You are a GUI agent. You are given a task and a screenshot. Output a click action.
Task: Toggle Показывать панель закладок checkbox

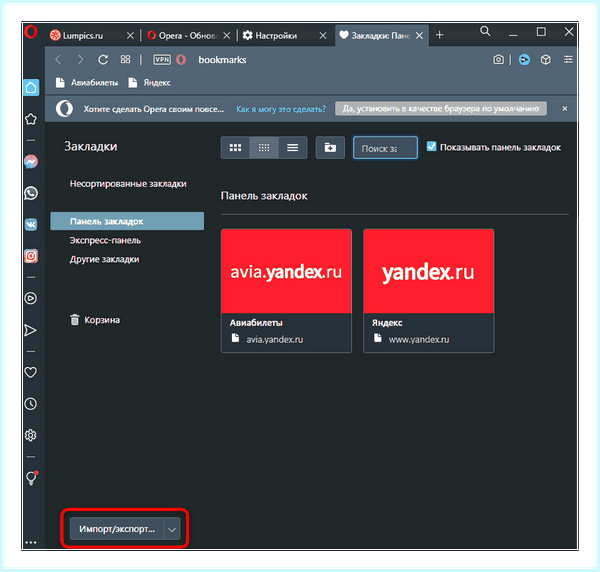432,147
